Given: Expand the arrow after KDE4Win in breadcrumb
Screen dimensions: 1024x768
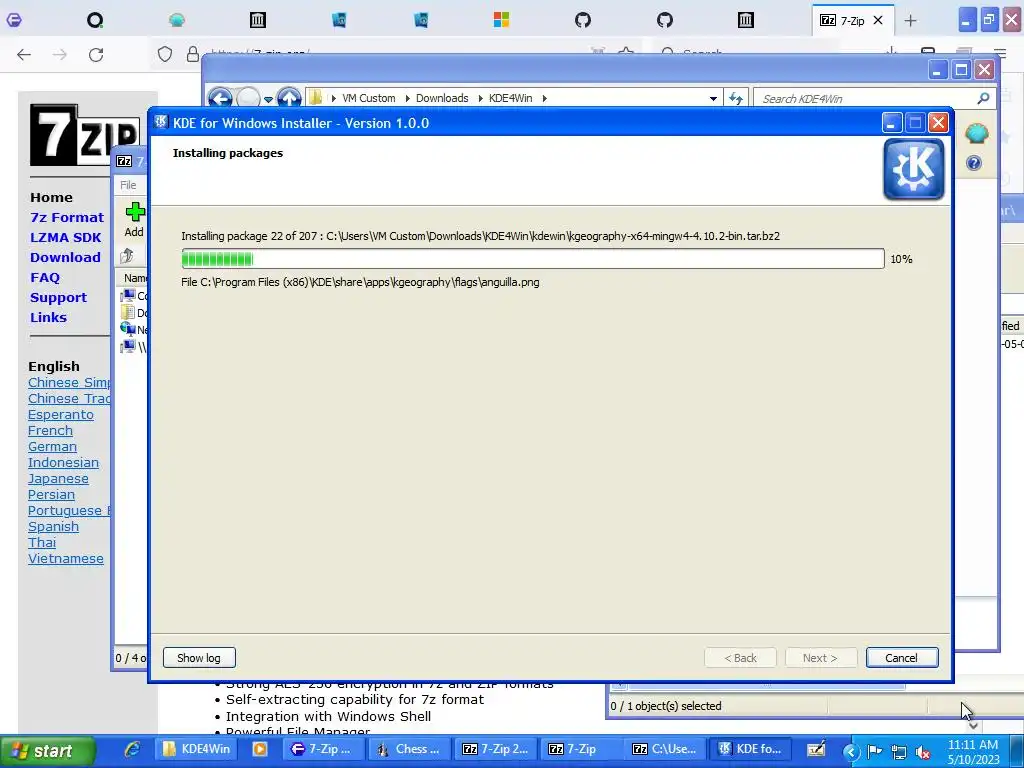Looking at the screenshot, I should click(x=544, y=99).
